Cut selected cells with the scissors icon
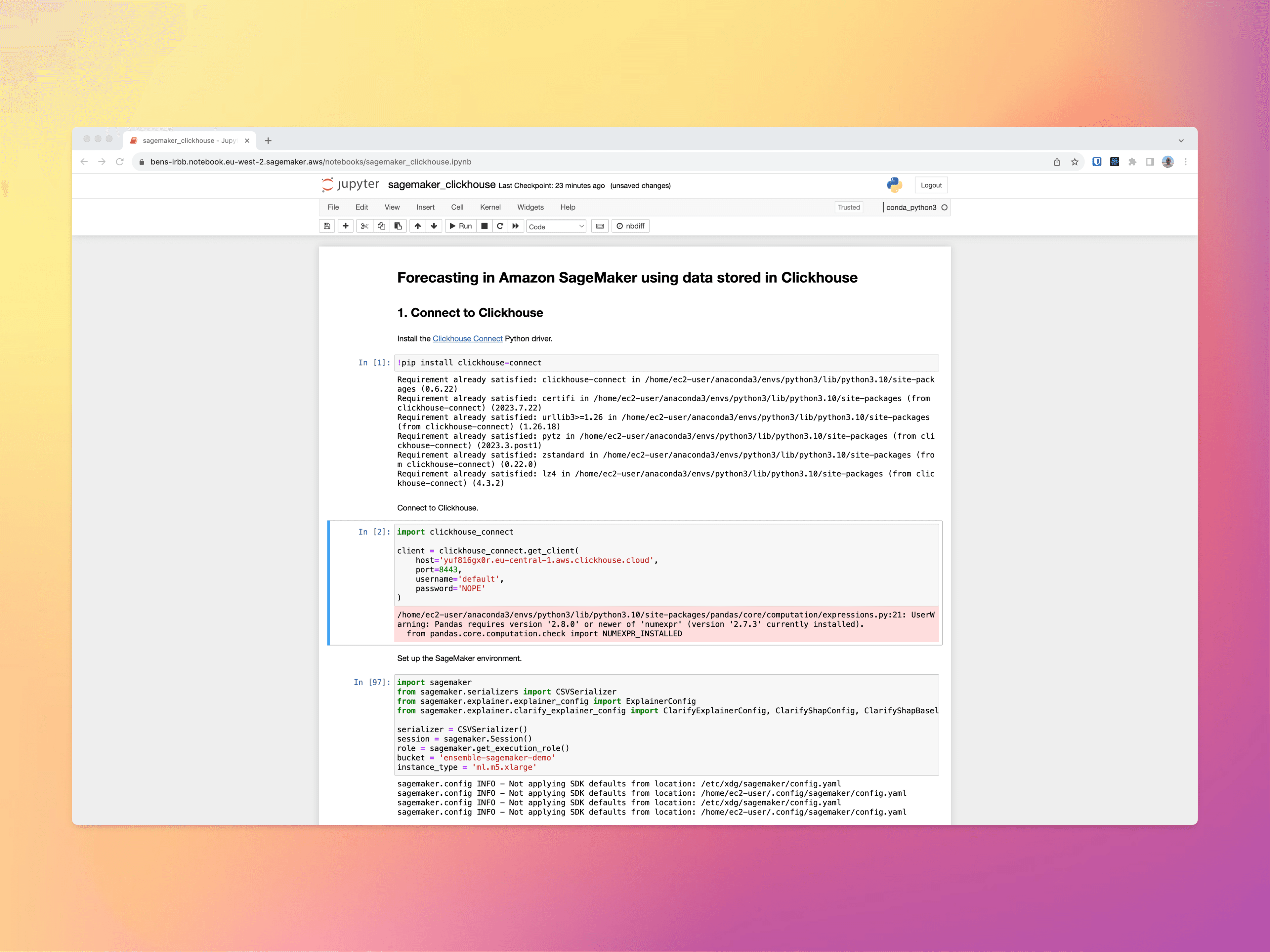The image size is (1270, 952). pyautogui.click(x=364, y=226)
